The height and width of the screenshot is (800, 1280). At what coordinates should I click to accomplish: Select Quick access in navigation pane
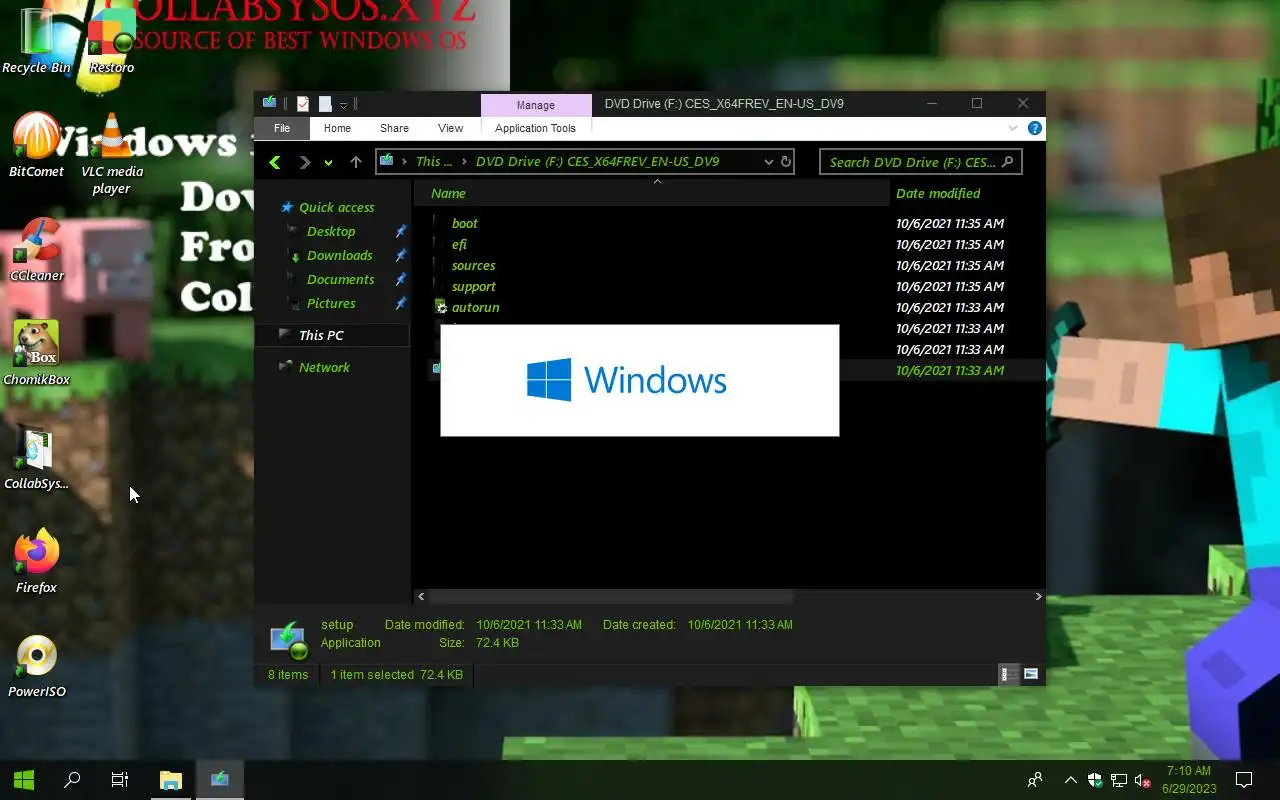(x=337, y=207)
